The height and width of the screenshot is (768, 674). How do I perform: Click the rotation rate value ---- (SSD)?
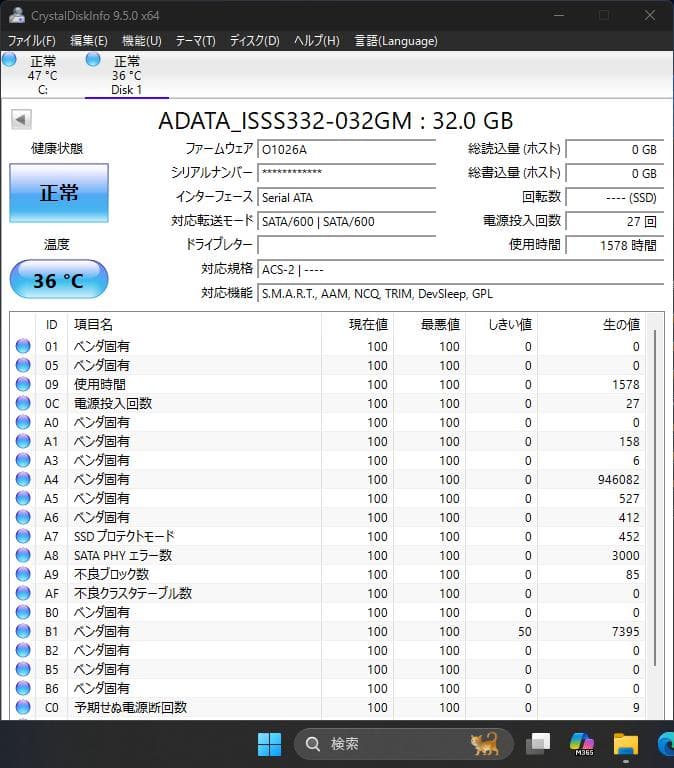pyautogui.click(x=615, y=197)
